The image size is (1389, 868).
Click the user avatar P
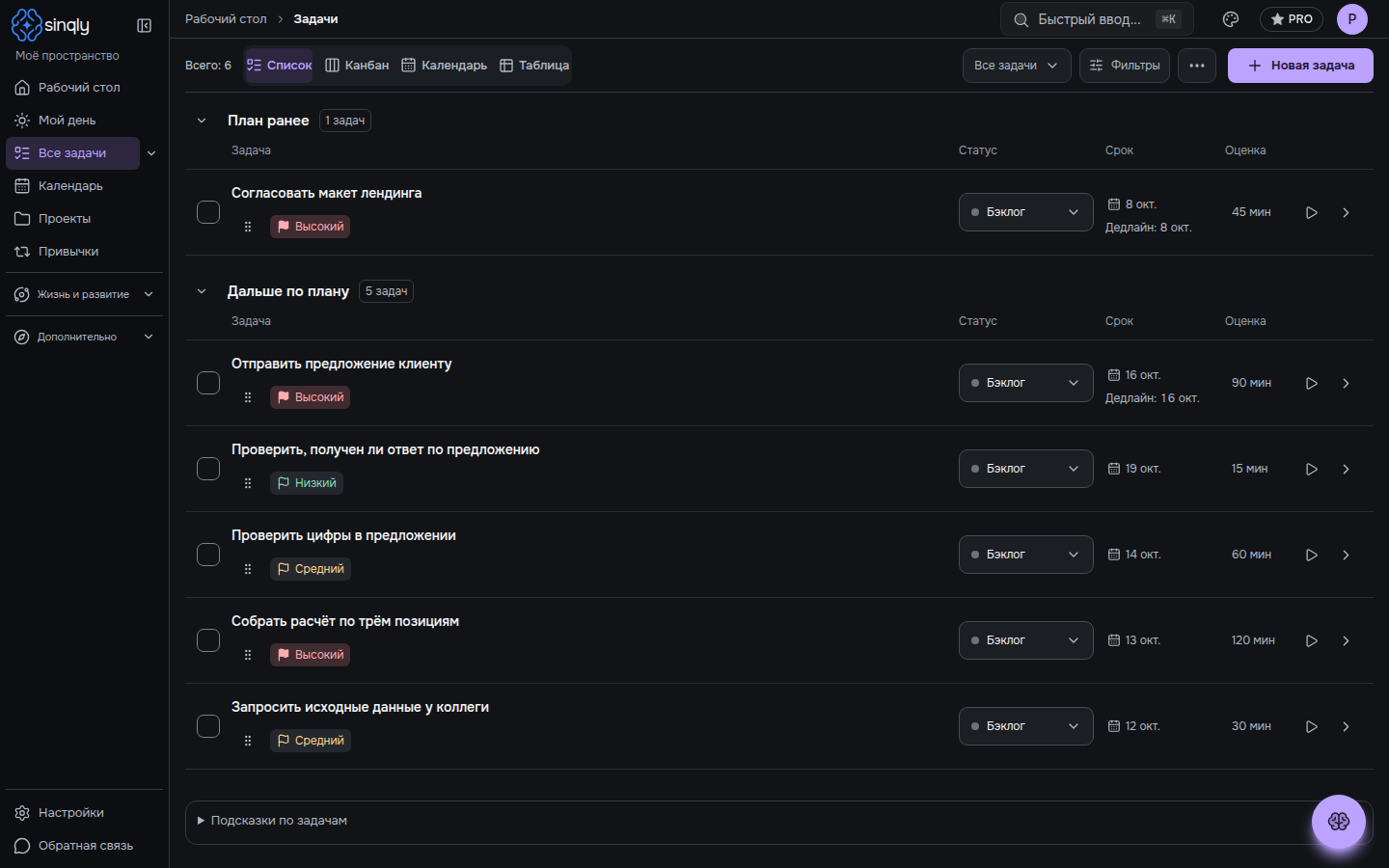click(x=1352, y=19)
